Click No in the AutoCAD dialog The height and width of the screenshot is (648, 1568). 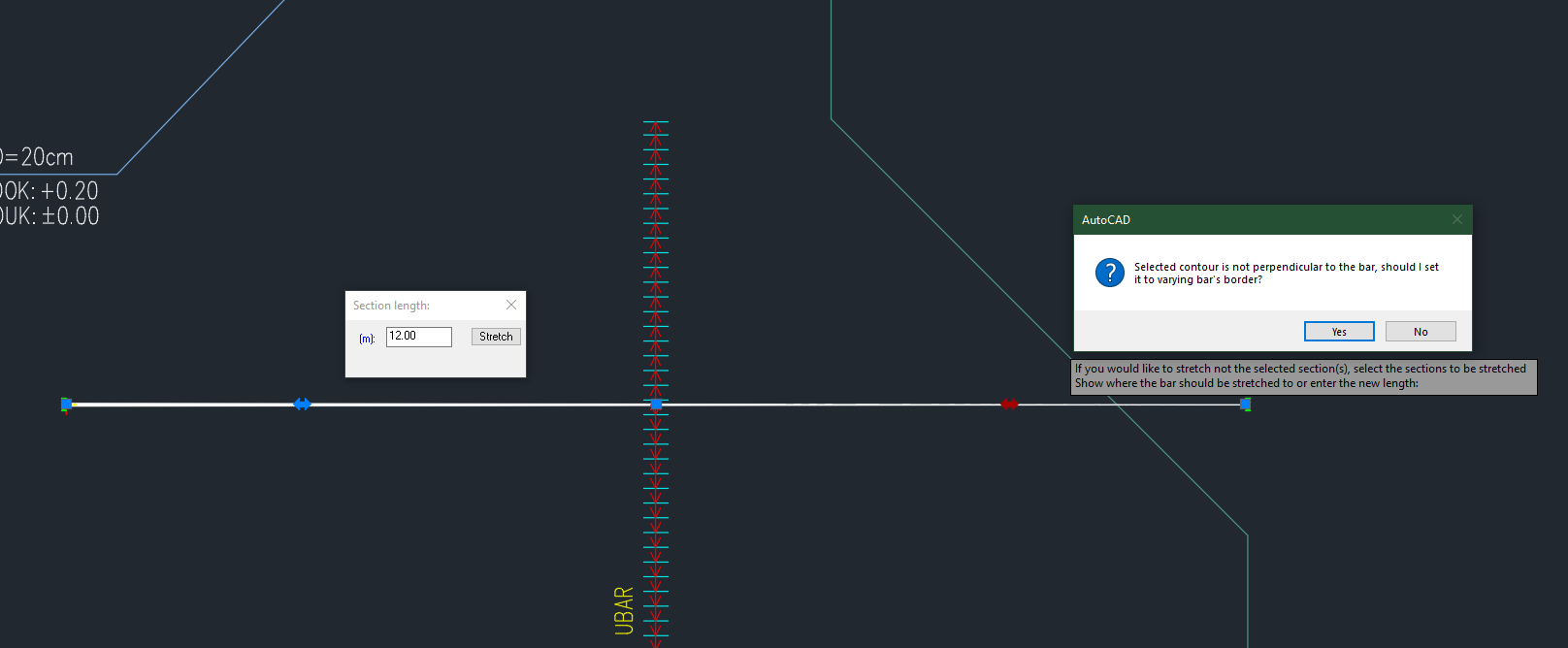(1421, 332)
